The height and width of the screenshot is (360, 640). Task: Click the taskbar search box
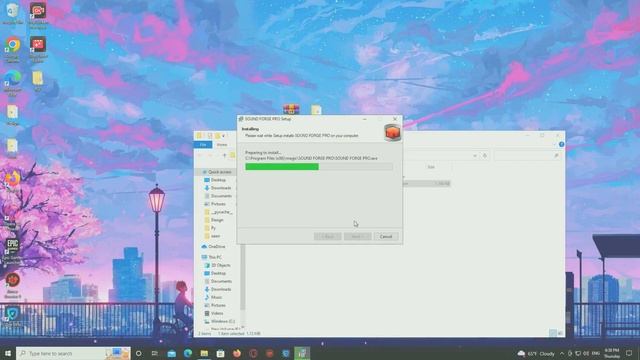73,353
